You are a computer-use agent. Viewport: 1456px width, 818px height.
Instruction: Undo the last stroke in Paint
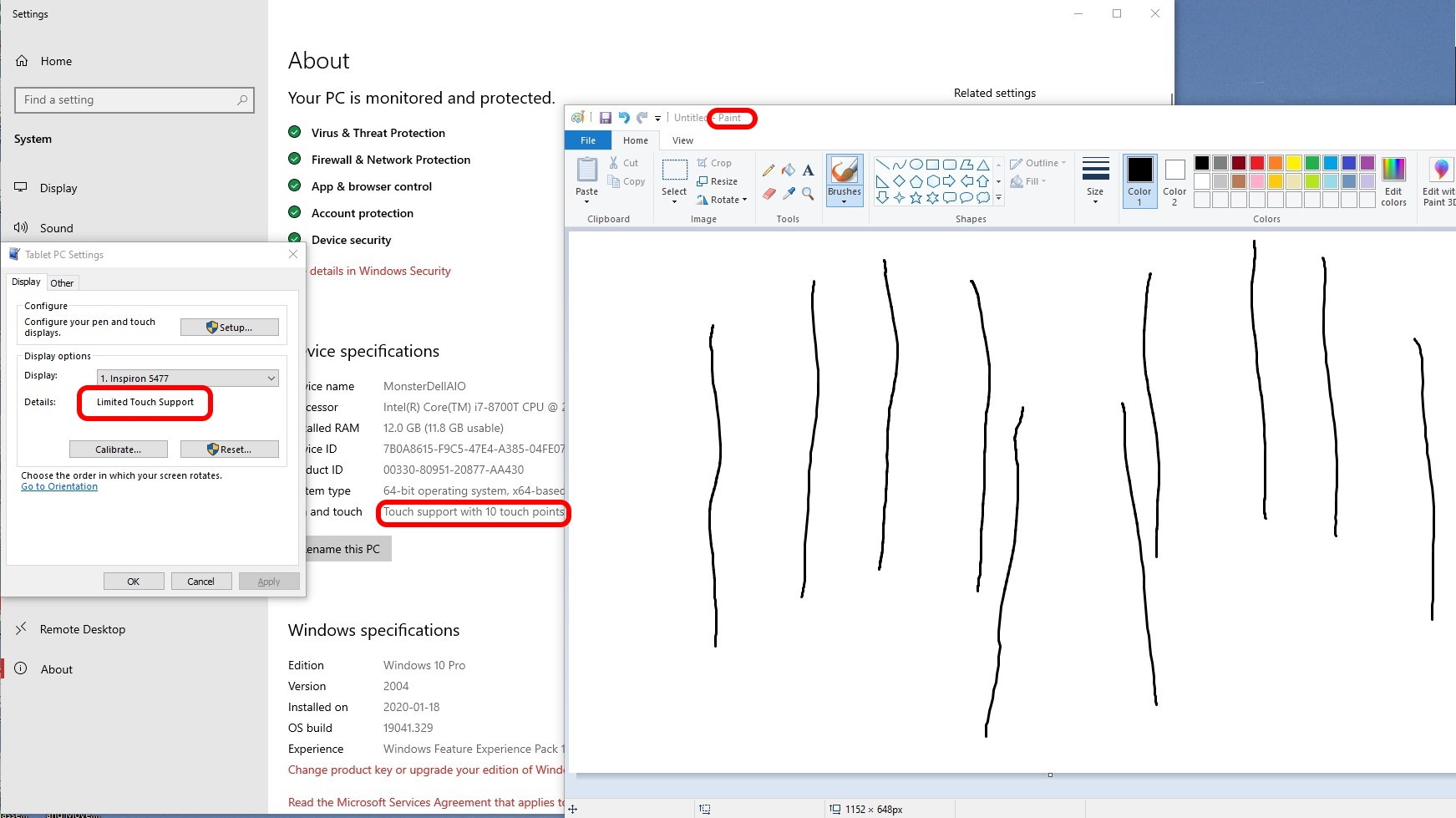623,118
